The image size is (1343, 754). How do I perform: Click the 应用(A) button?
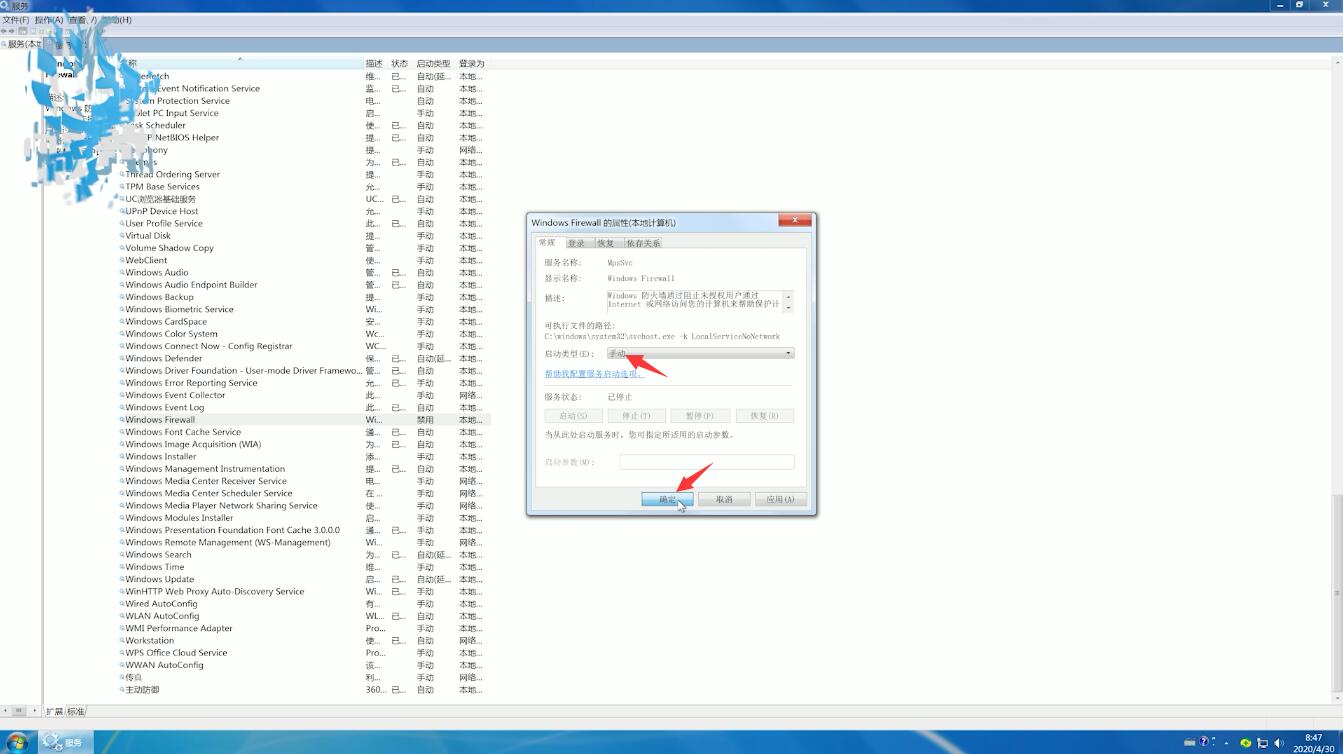coord(780,499)
